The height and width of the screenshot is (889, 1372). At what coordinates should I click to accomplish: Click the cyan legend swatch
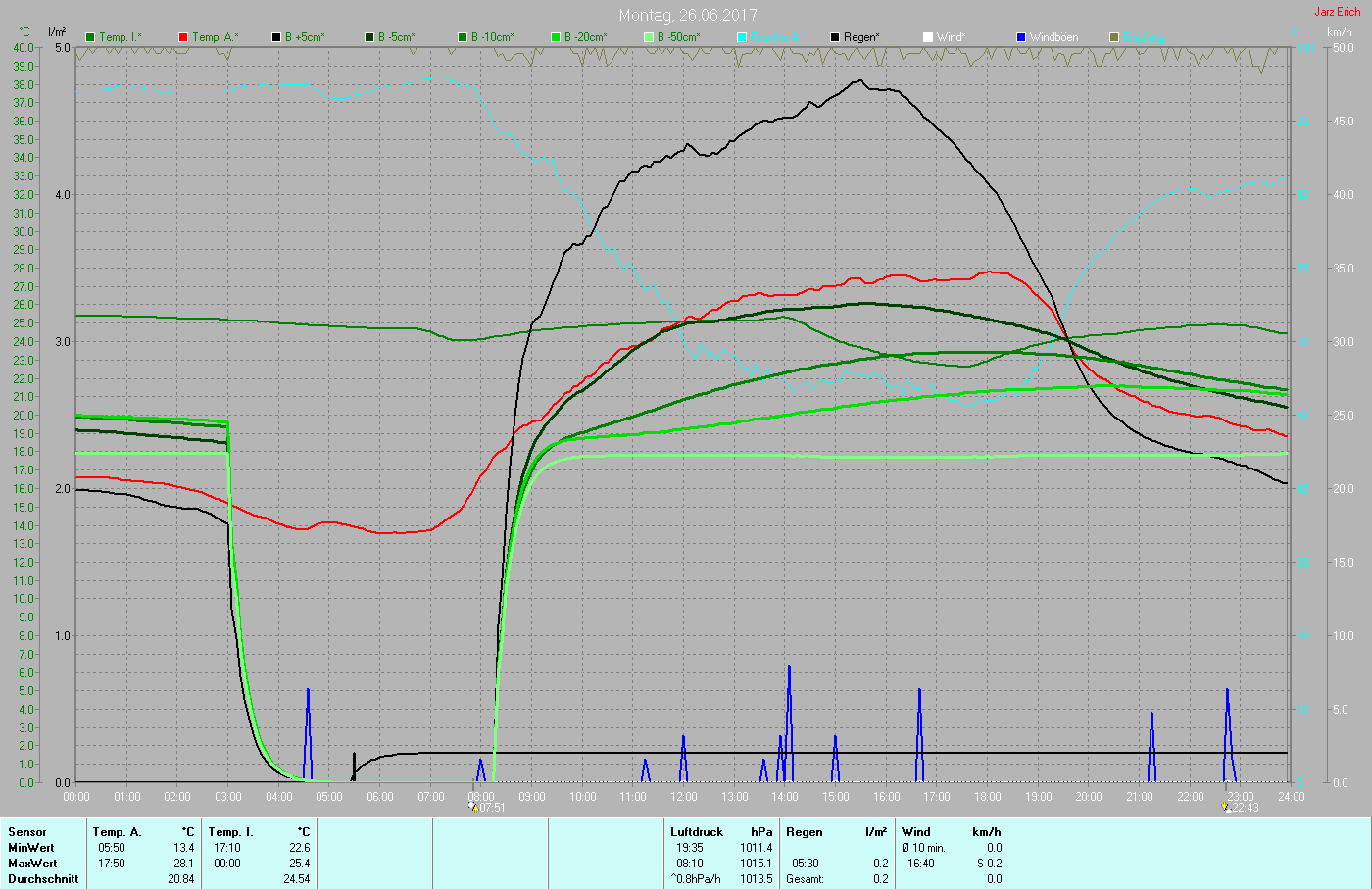(x=742, y=37)
